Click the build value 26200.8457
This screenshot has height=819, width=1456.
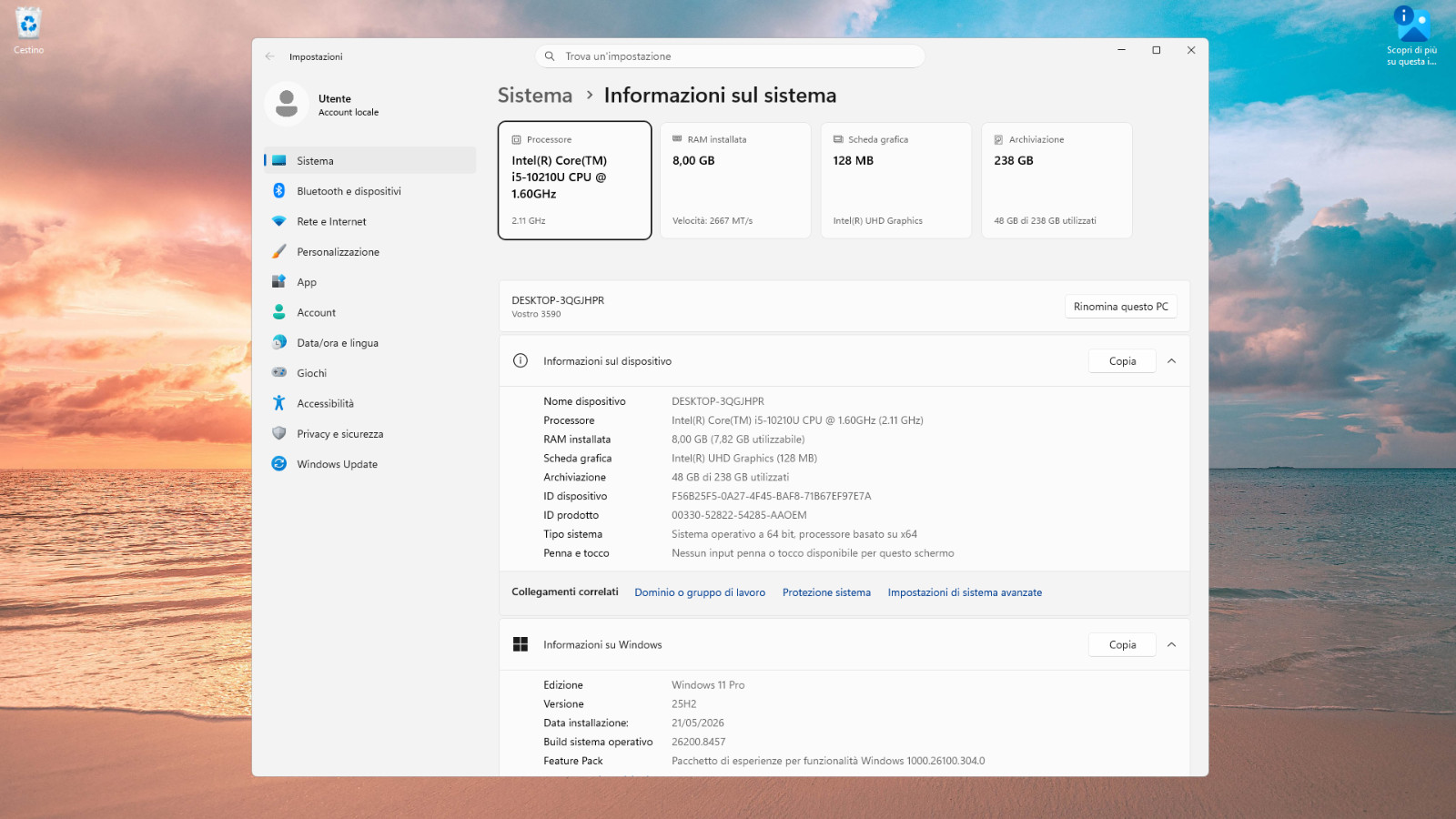pos(699,742)
